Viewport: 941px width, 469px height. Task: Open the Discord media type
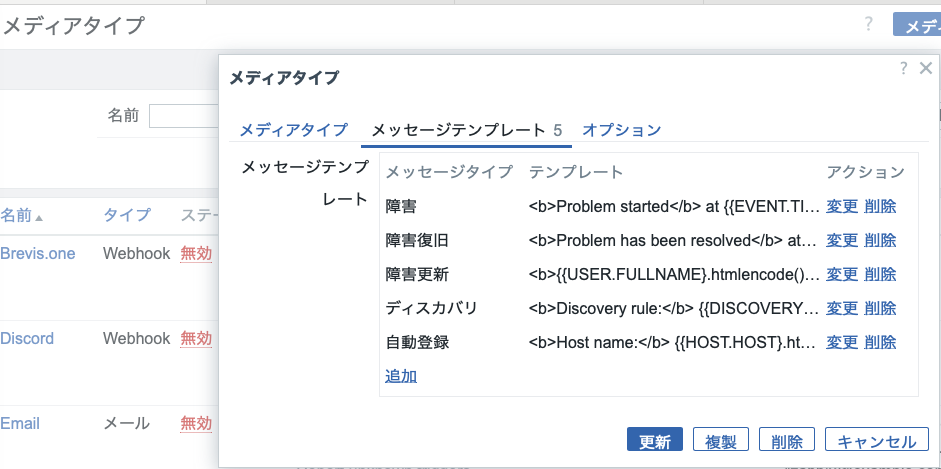tap(27, 339)
